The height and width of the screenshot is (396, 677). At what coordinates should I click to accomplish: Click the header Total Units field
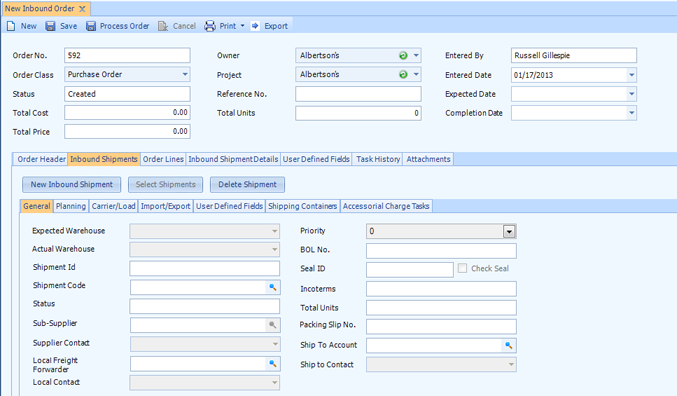358,113
